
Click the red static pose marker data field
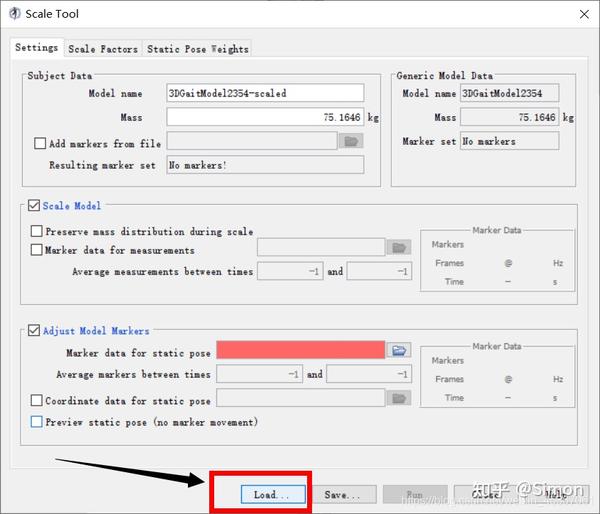(x=301, y=350)
